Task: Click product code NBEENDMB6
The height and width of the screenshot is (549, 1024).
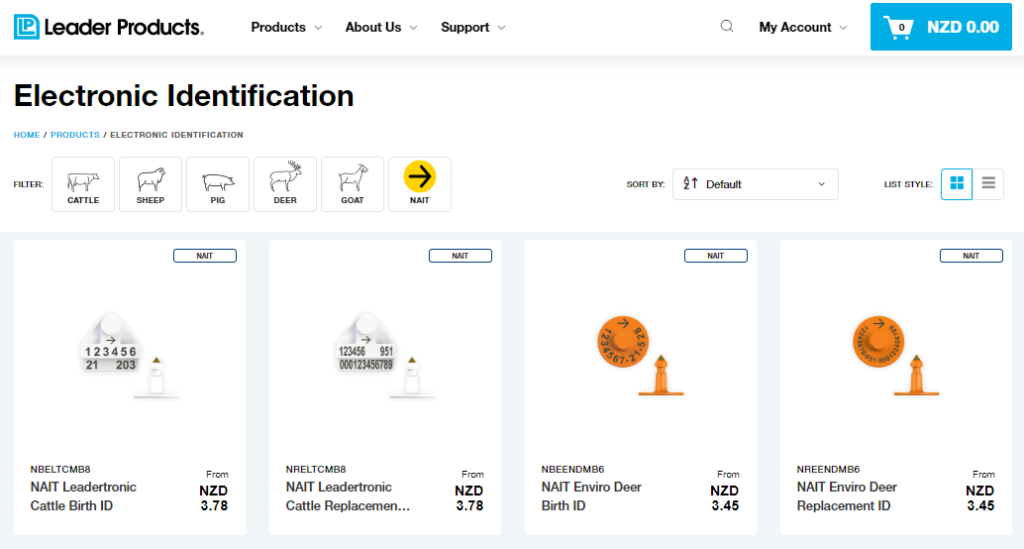Action: coord(573,469)
